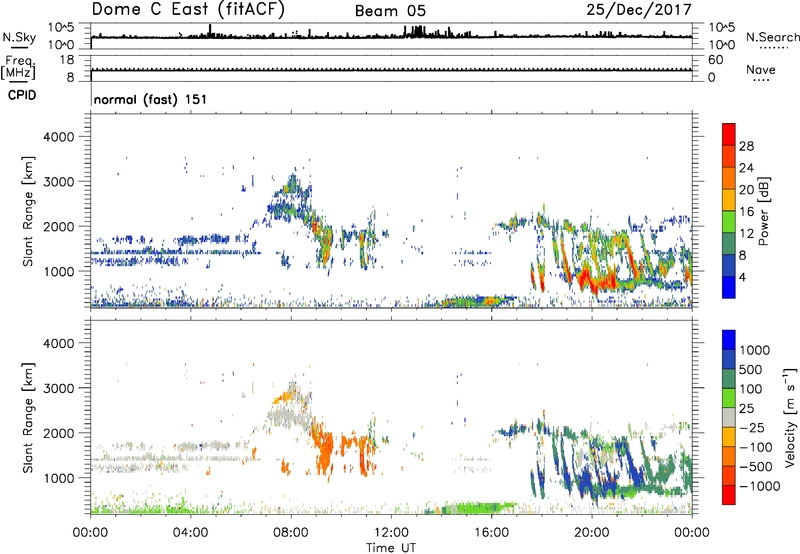Click "2000" tick of the power panel
Image resolution: width=800 pixels, height=554 pixels.
tap(58, 226)
